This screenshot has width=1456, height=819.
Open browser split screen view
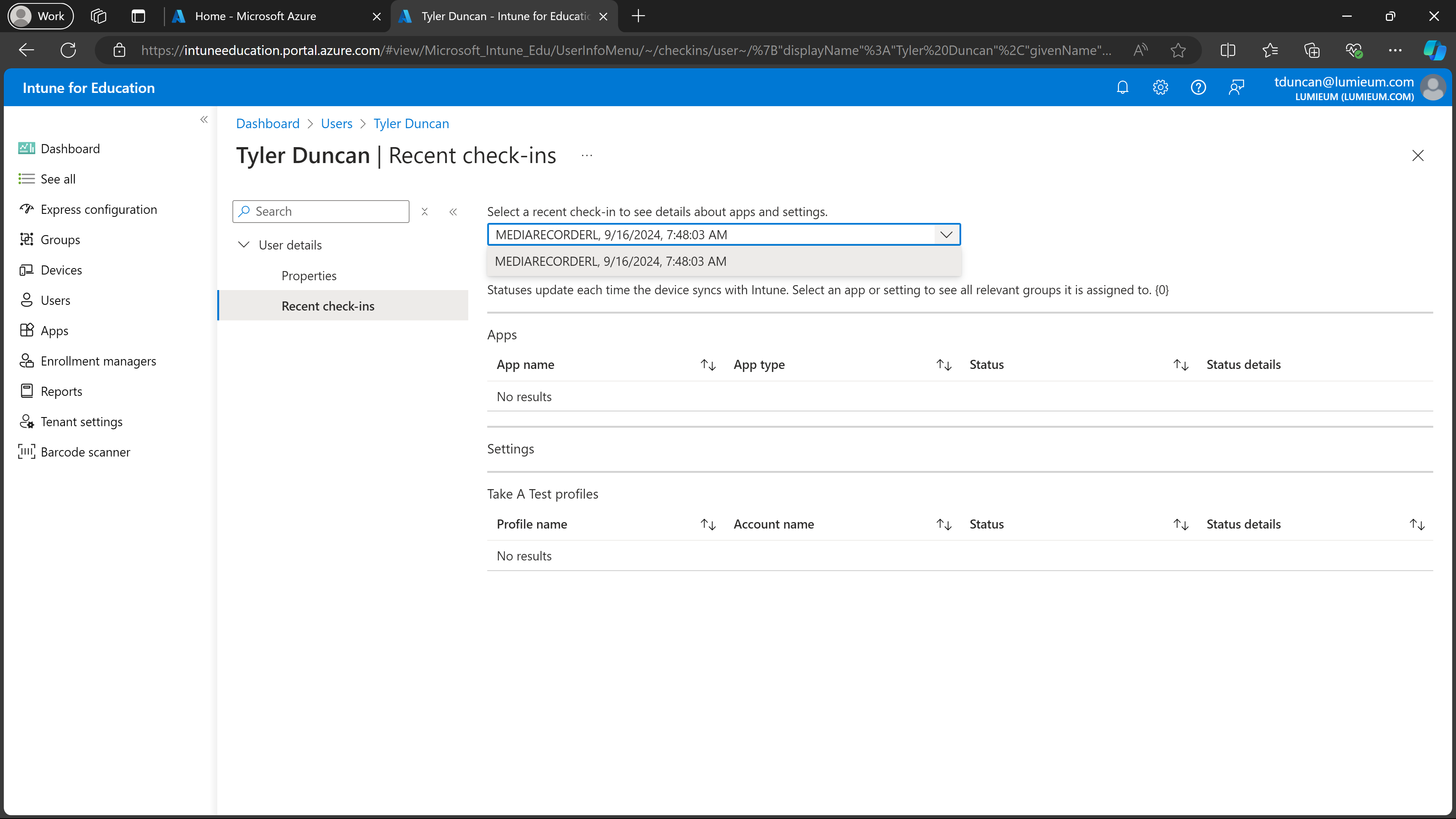pyautogui.click(x=1228, y=50)
